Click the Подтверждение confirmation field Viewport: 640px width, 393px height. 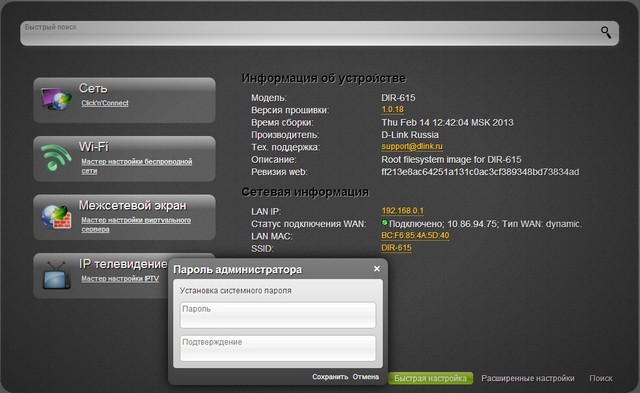(278, 348)
